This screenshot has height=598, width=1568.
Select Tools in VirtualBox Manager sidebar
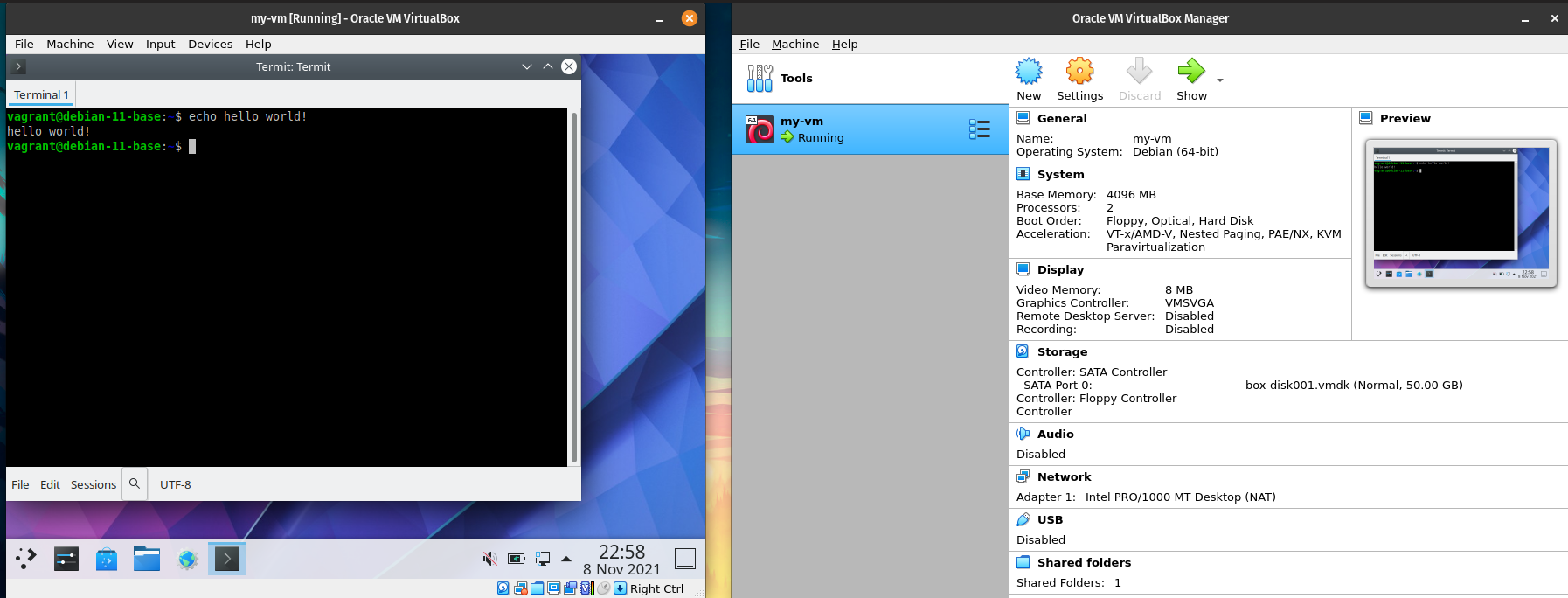click(870, 79)
